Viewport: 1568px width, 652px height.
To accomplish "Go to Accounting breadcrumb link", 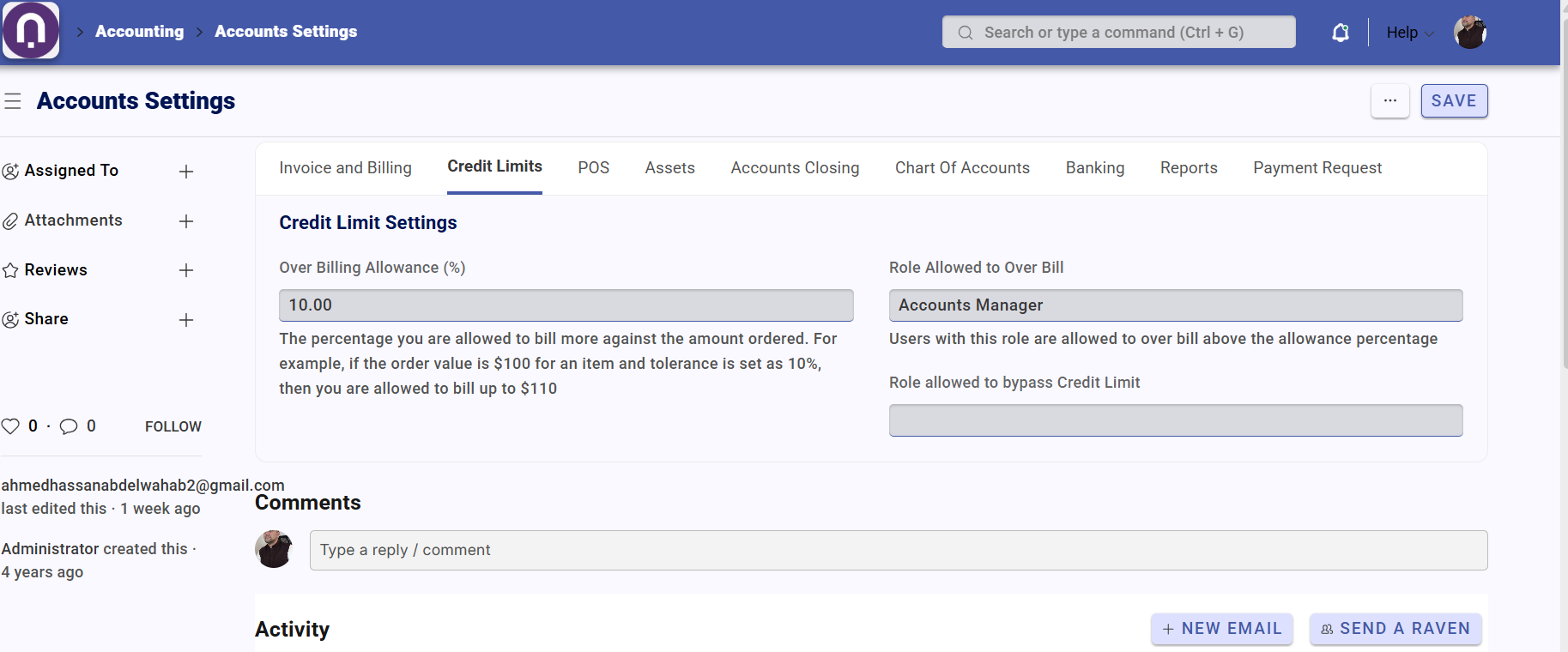I will [x=139, y=32].
